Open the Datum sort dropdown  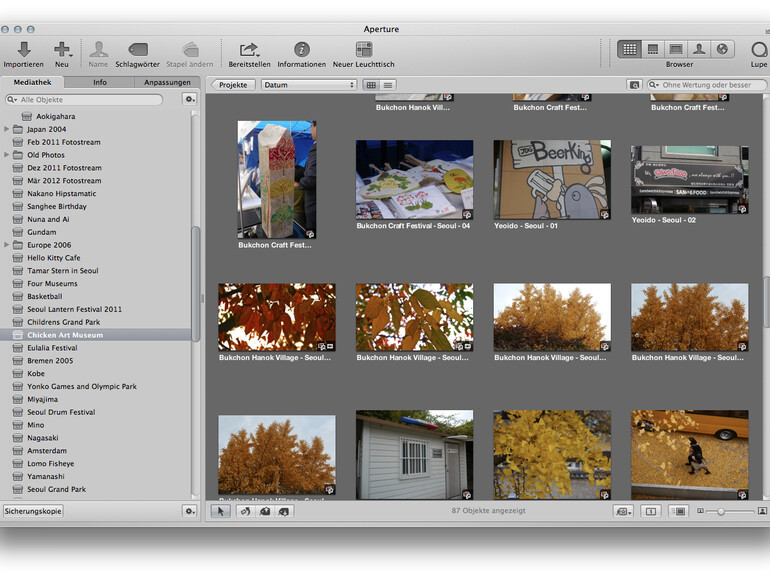click(308, 85)
